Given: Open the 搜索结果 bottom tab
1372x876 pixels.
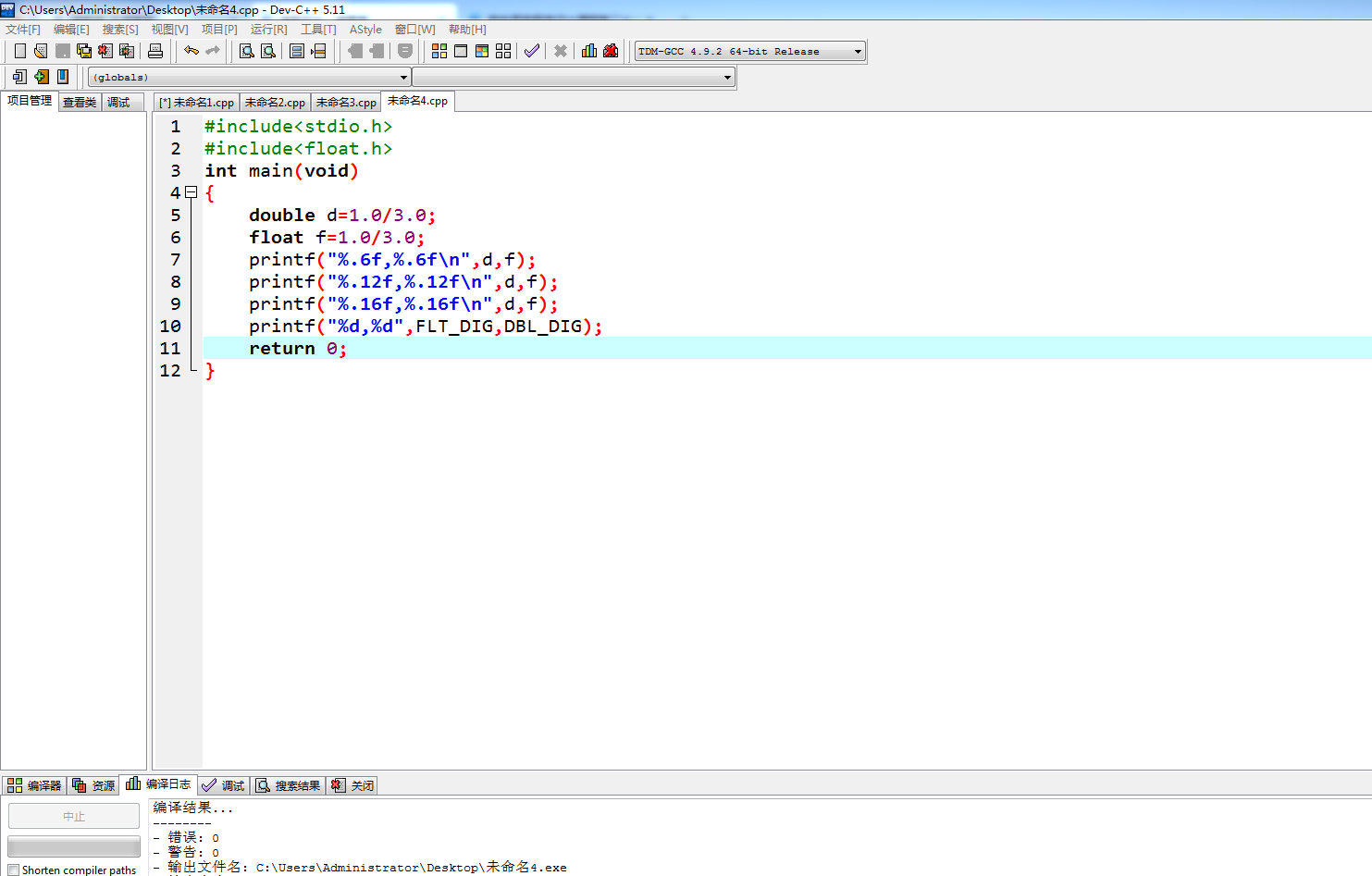Looking at the screenshot, I should pos(288,785).
